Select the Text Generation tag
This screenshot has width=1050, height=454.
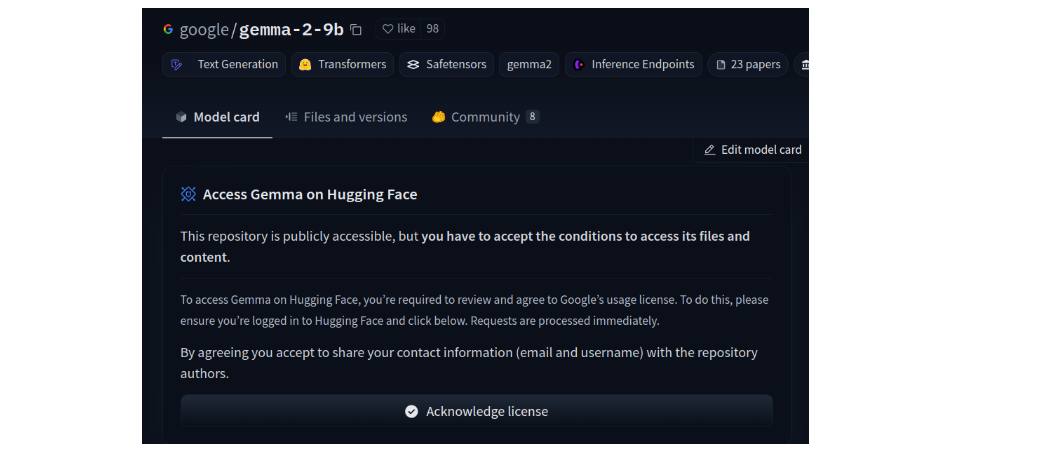224,64
